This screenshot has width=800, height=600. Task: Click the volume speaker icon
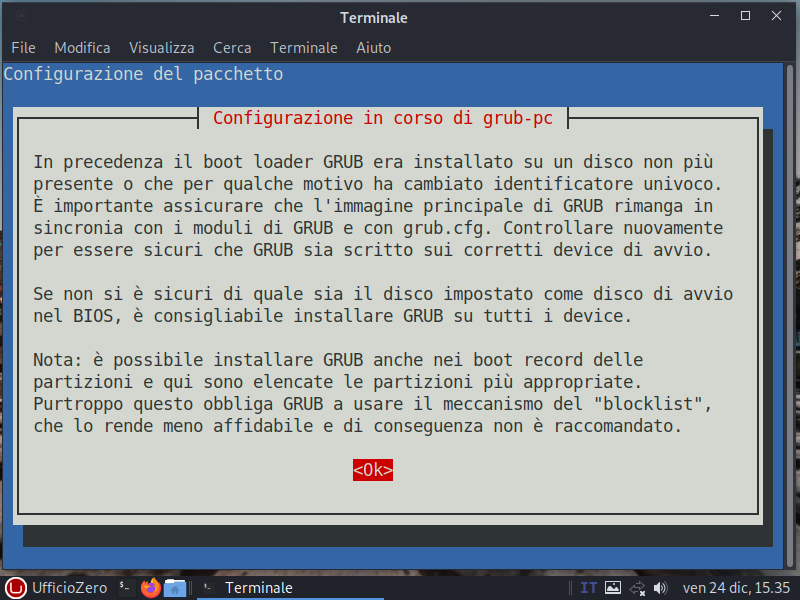(x=660, y=588)
